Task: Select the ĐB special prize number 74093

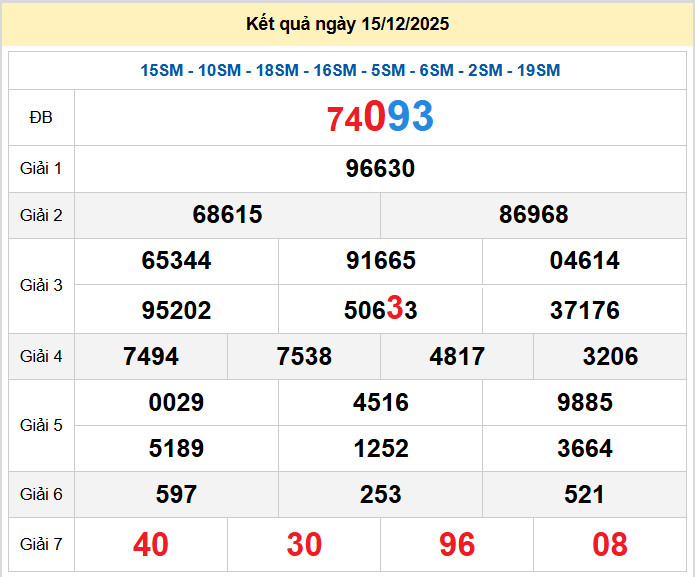Action: (x=380, y=118)
